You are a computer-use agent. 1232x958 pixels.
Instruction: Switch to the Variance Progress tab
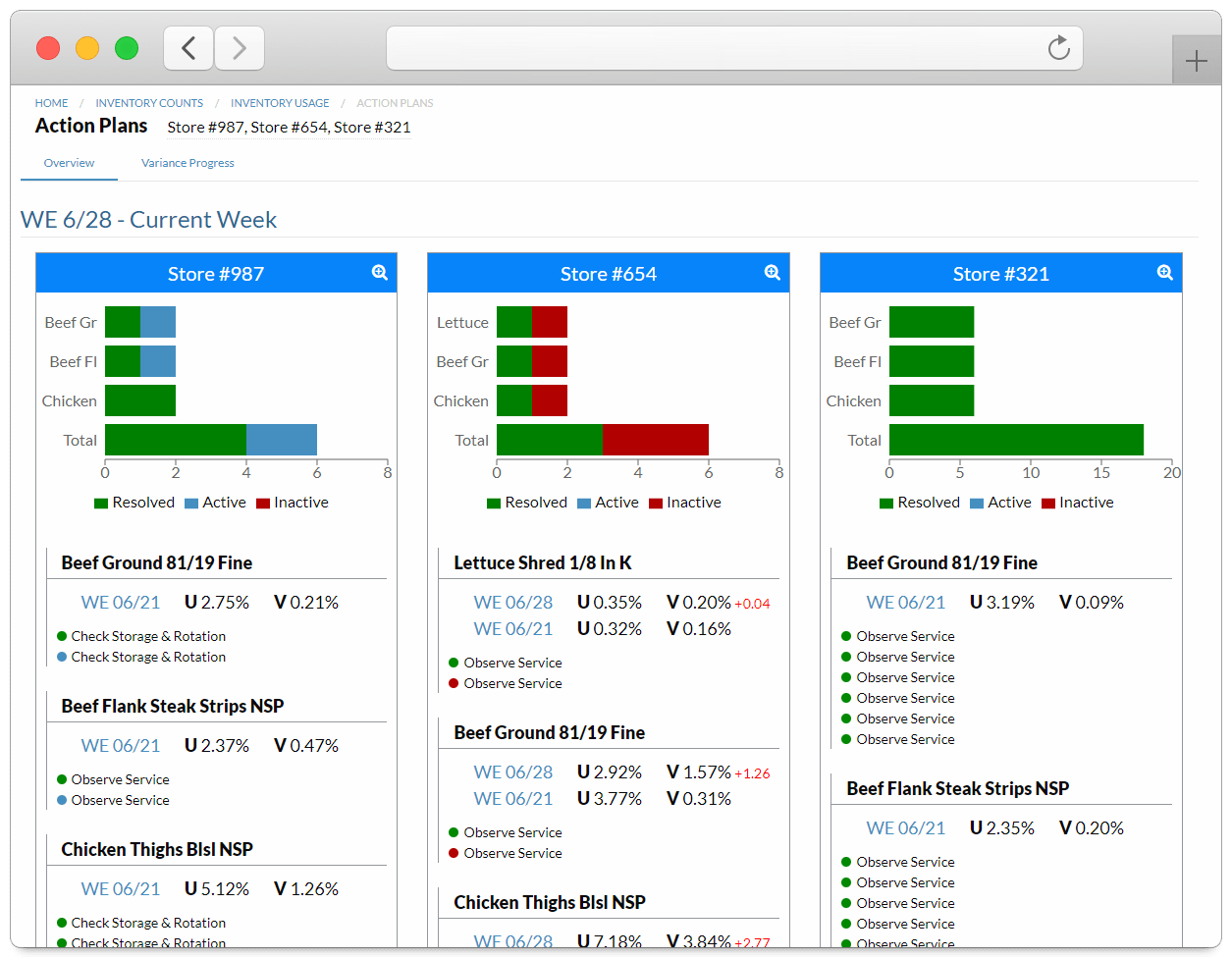coord(187,163)
